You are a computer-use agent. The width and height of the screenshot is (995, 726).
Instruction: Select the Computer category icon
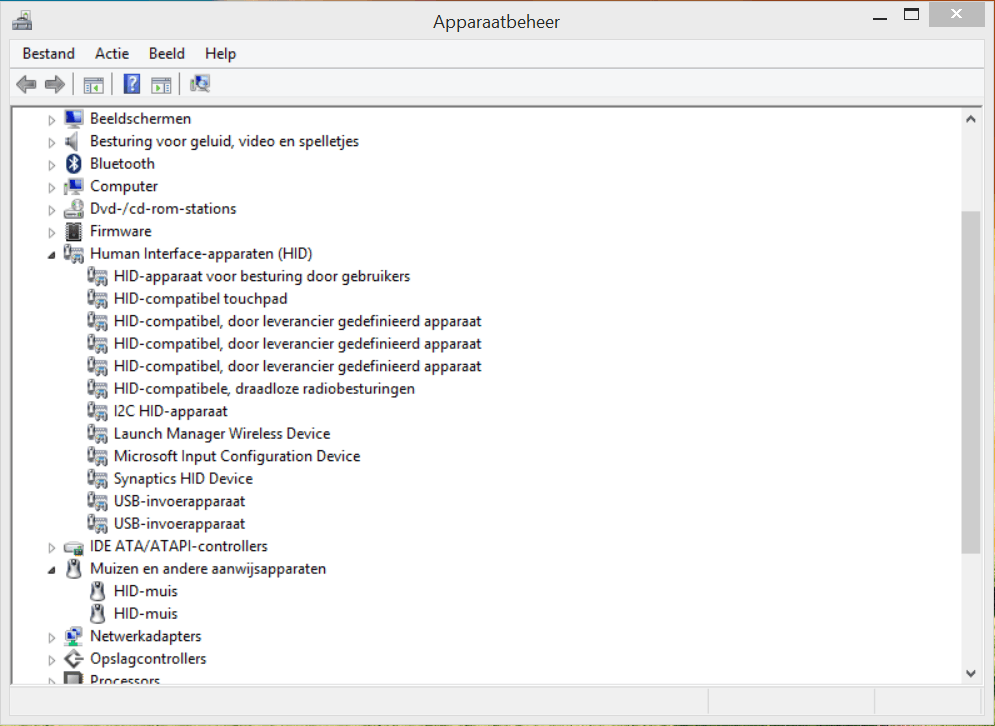74,186
